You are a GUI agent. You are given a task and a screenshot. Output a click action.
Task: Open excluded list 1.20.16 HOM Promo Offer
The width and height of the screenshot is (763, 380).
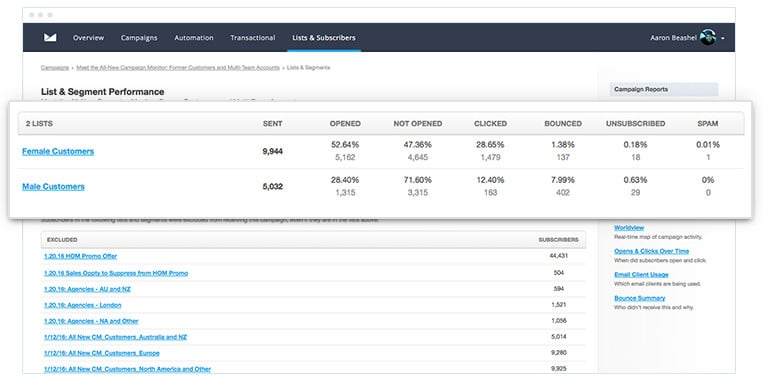[x=80, y=256]
